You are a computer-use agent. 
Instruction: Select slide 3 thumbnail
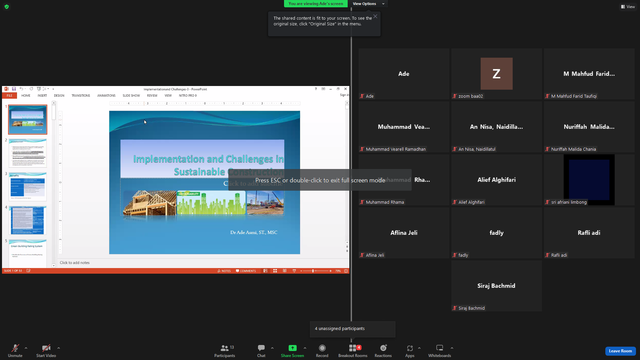(28, 187)
